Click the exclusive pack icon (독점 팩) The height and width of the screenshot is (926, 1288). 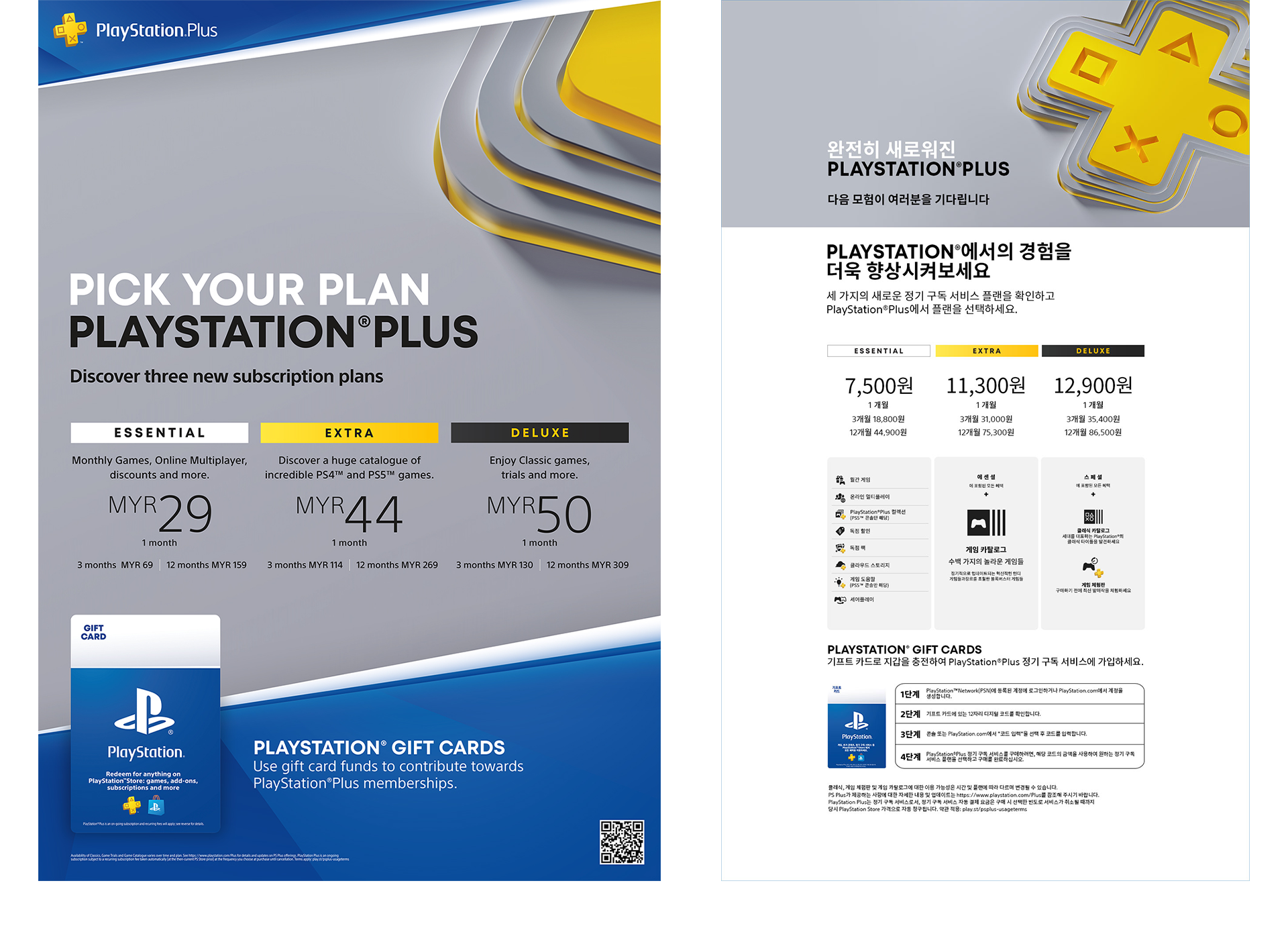(x=840, y=548)
